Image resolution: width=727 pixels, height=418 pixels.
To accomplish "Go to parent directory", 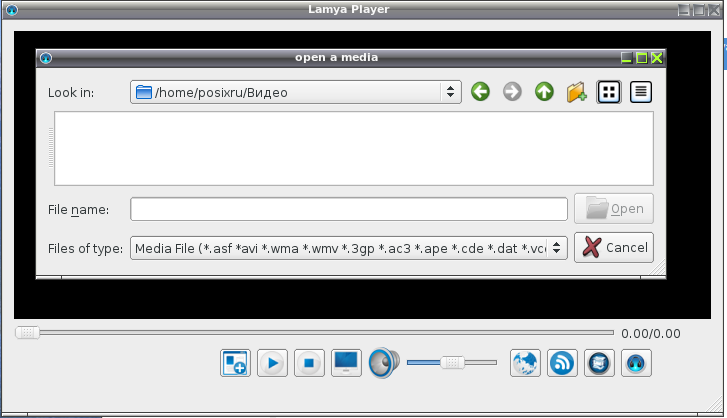I will [544, 92].
